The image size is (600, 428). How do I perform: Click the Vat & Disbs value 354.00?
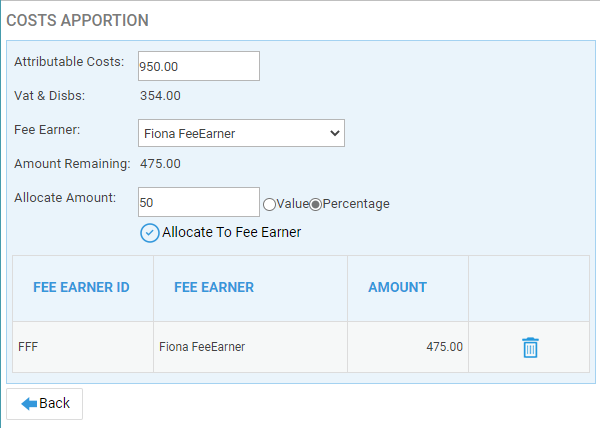[160, 96]
